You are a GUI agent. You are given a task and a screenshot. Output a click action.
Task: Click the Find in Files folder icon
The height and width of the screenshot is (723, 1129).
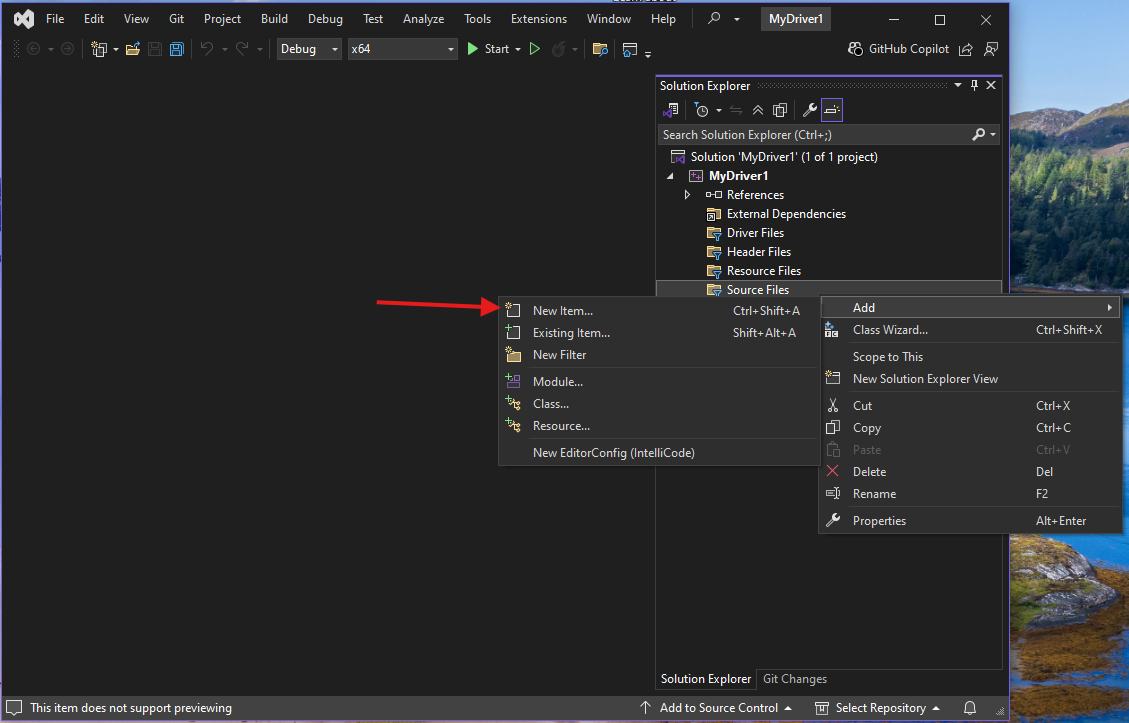[600, 49]
